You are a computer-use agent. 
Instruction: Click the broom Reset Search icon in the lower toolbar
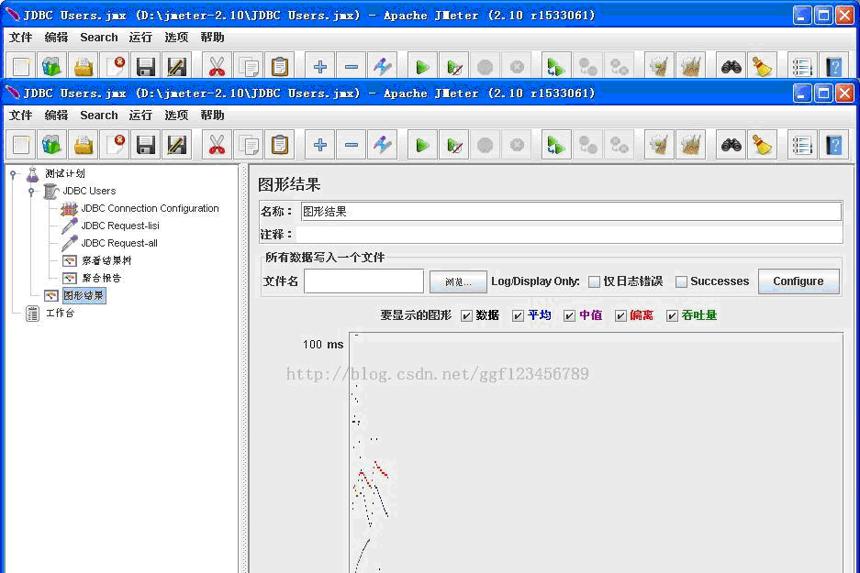coord(762,145)
